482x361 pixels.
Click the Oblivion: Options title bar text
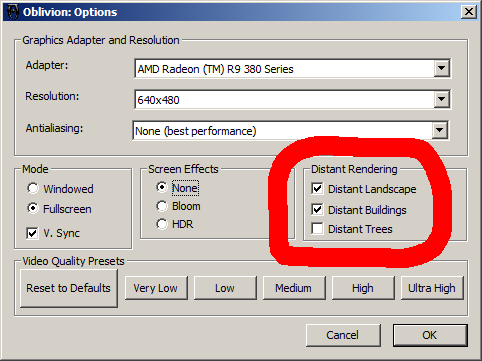coord(70,12)
